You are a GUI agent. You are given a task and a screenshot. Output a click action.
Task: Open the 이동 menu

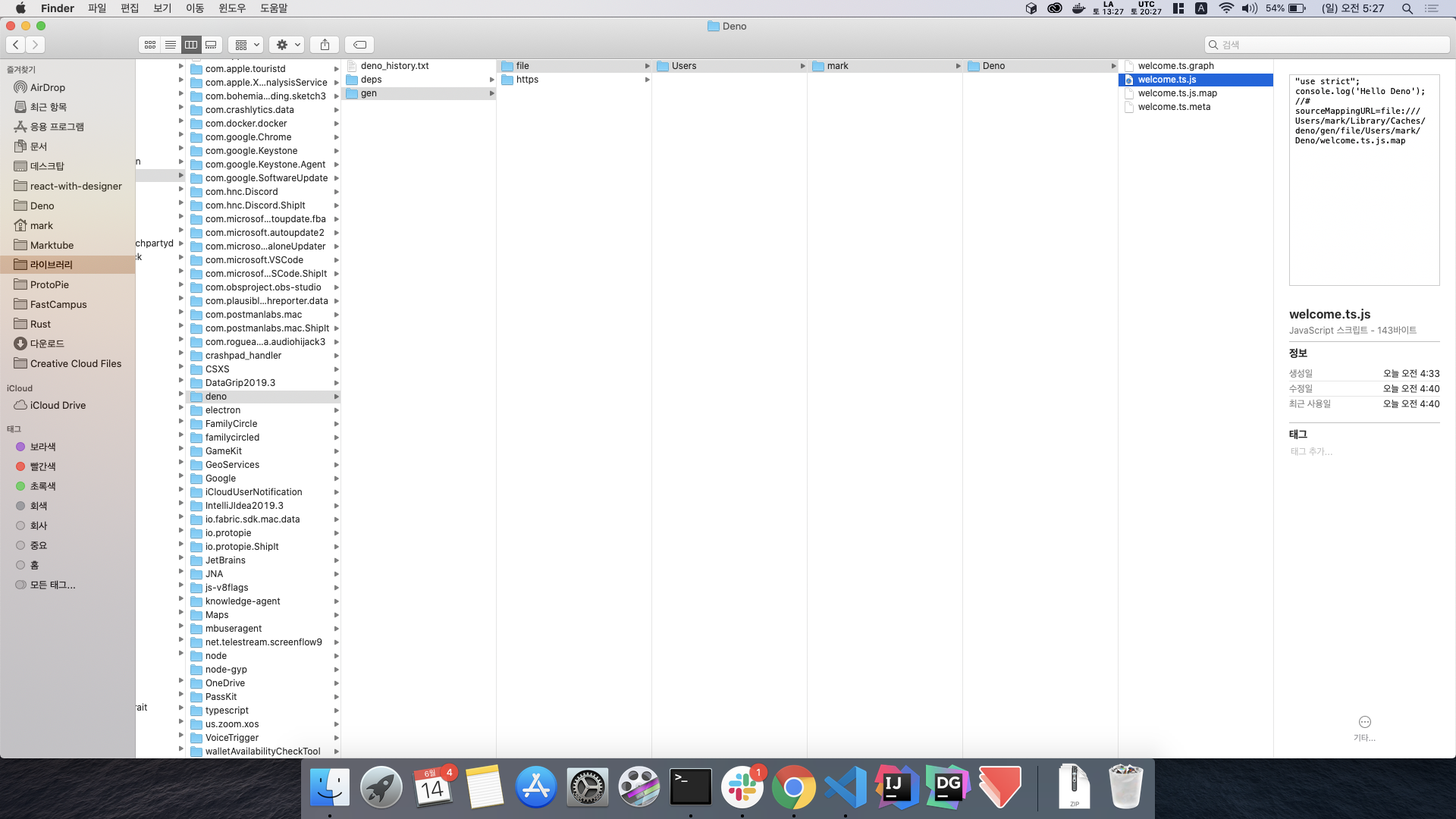[195, 8]
